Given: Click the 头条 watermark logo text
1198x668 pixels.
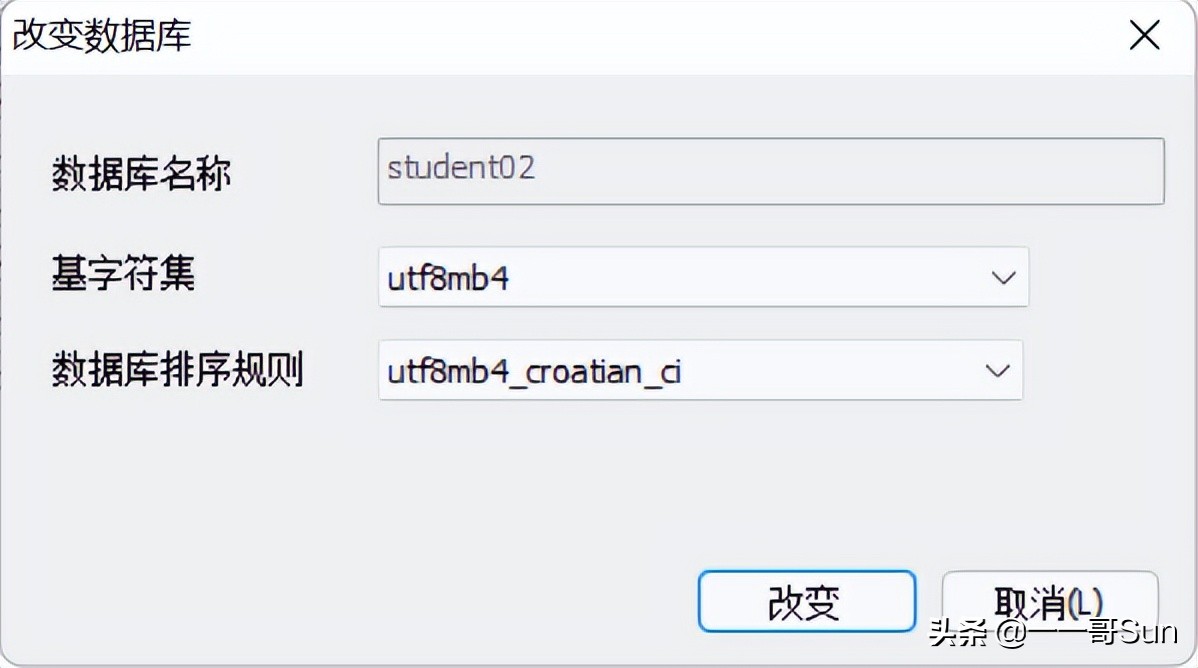Looking at the screenshot, I should 960,633.
